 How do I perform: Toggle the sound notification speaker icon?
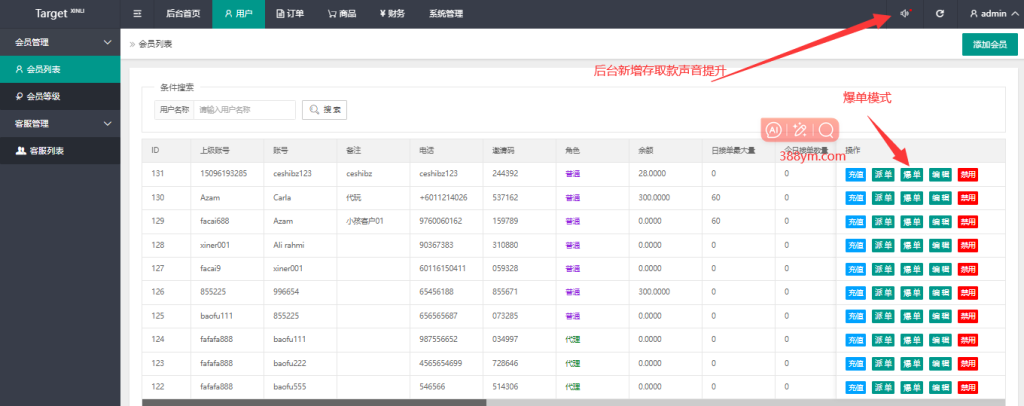905,14
